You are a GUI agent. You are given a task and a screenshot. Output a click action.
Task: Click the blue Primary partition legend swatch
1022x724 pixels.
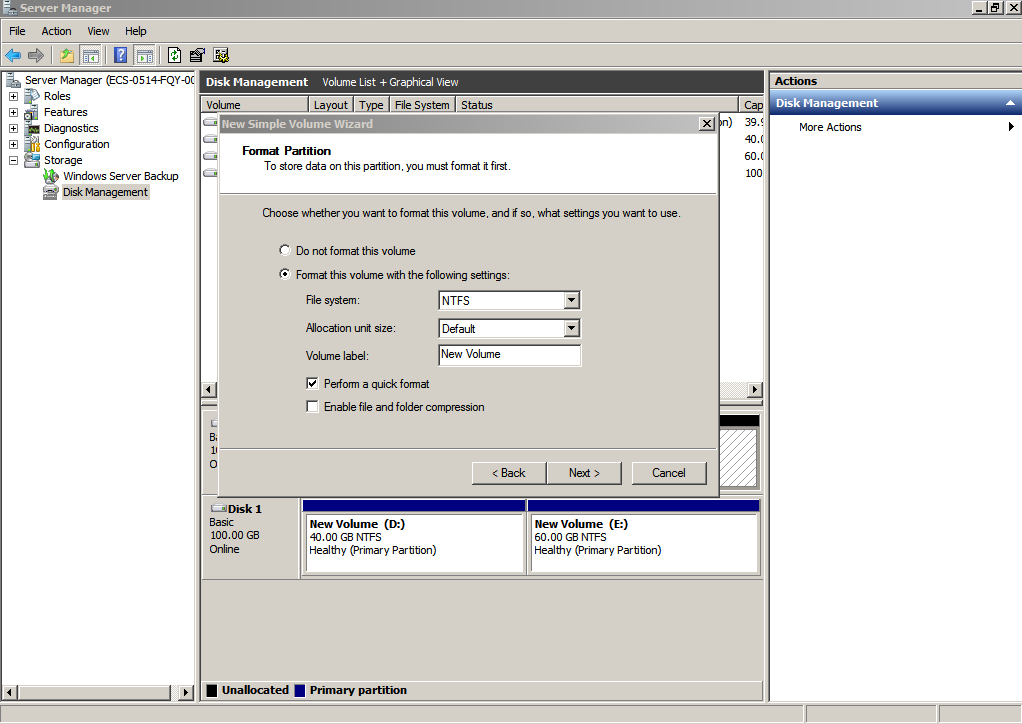coord(300,691)
